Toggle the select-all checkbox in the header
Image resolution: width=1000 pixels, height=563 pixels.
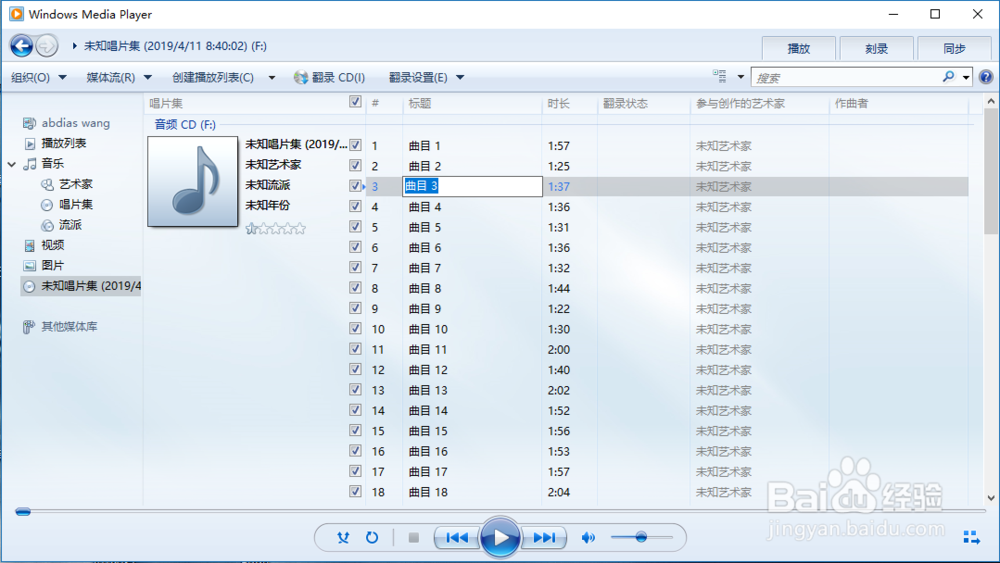point(355,101)
